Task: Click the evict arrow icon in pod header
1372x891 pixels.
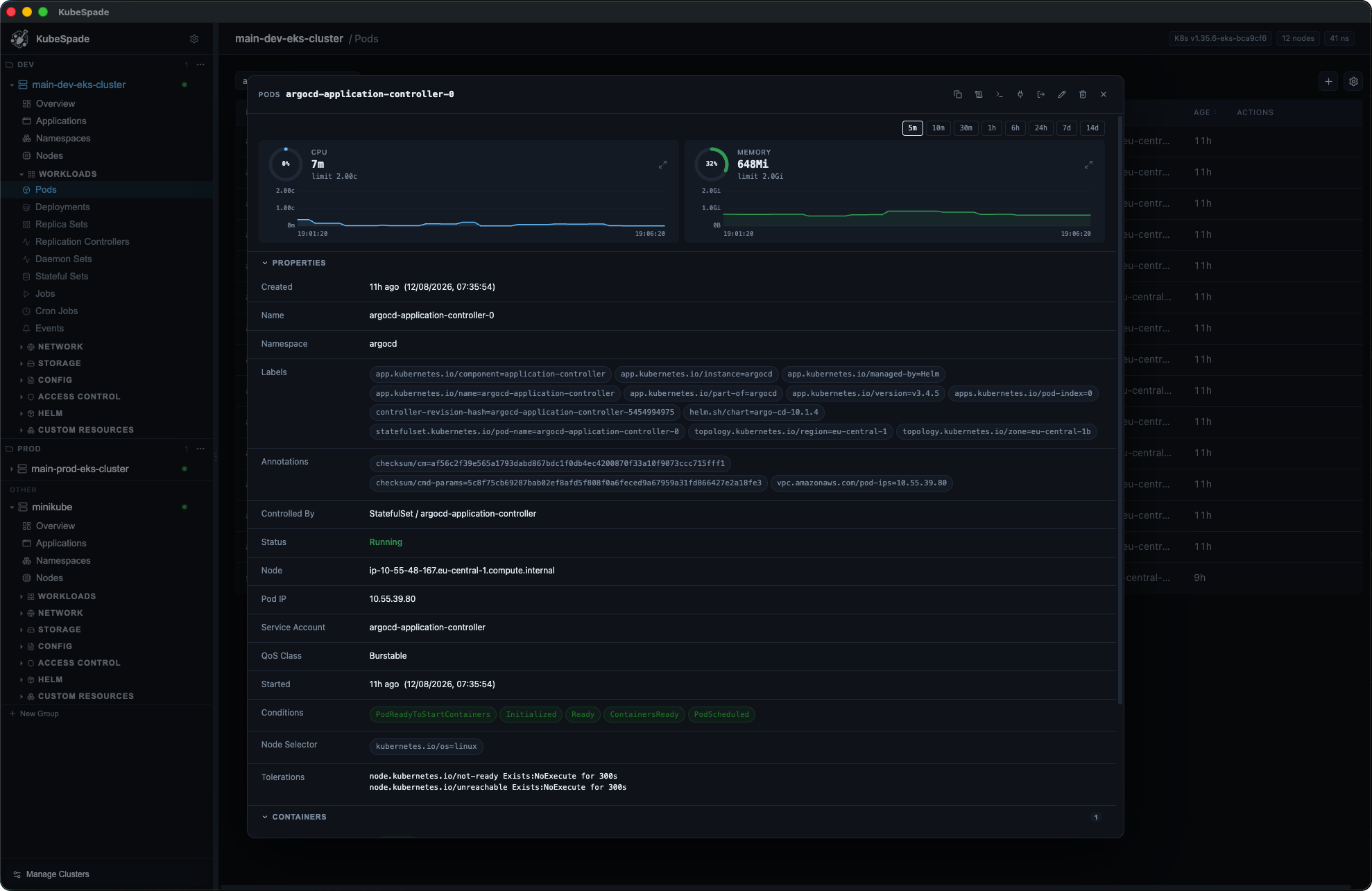Action: tap(1041, 94)
